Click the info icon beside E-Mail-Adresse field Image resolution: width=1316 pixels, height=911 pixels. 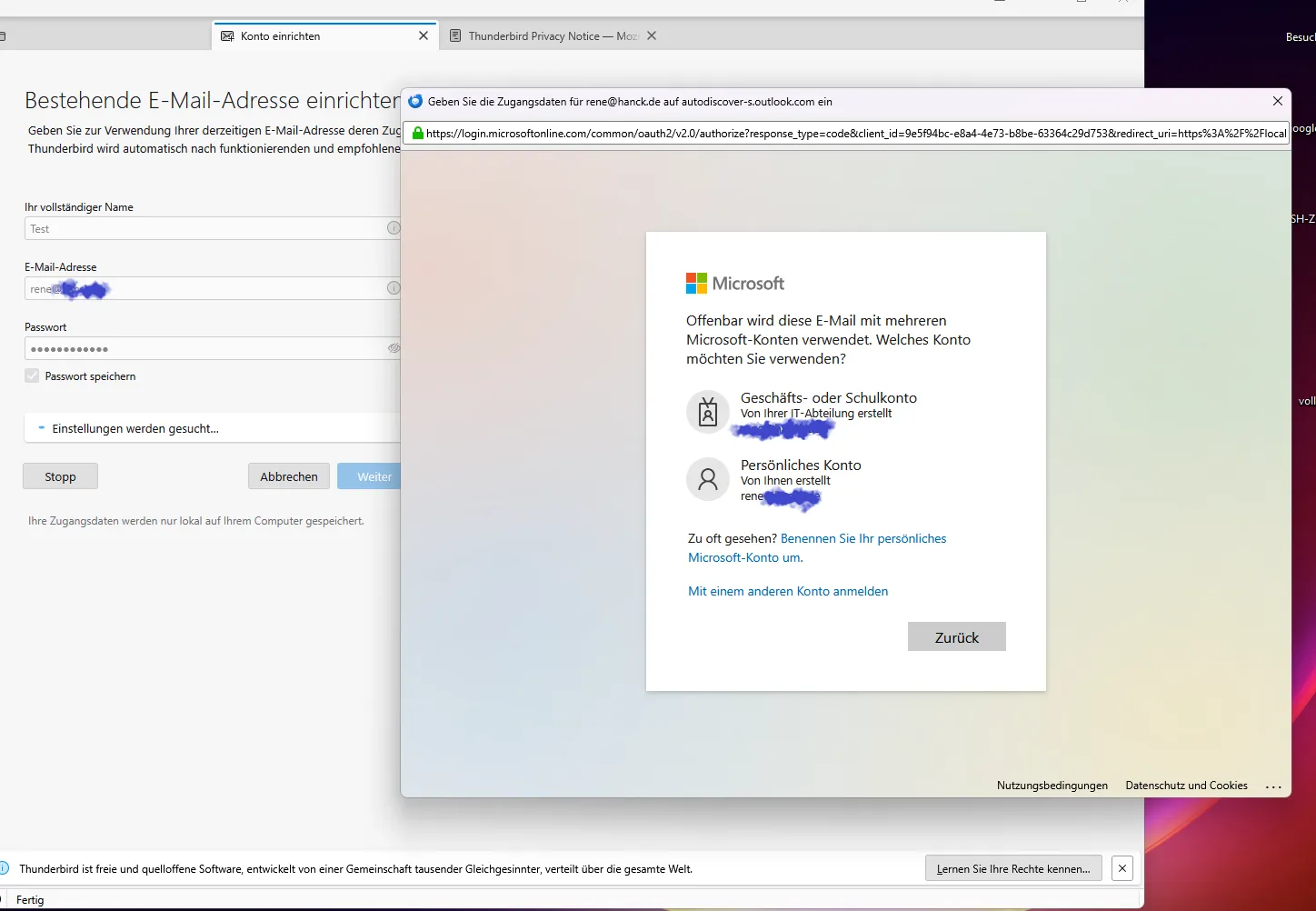tap(394, 288)
